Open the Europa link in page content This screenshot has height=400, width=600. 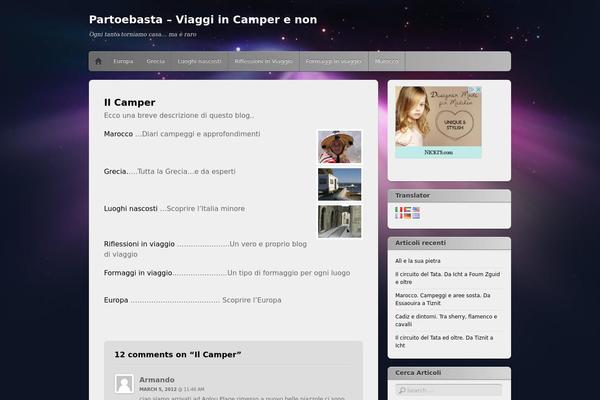pos(116,300)
